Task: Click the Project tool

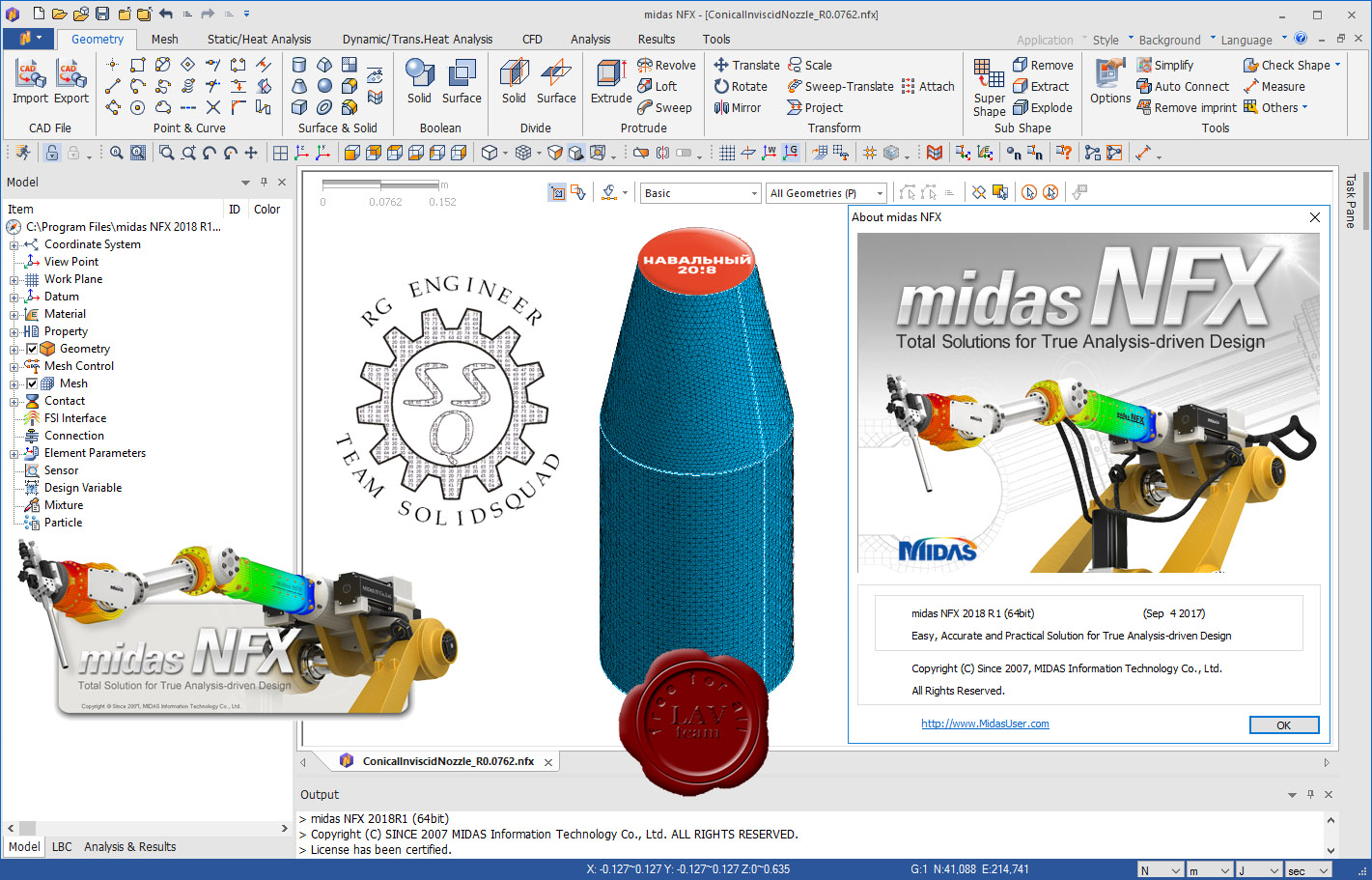Action: [x=815, y=107]
